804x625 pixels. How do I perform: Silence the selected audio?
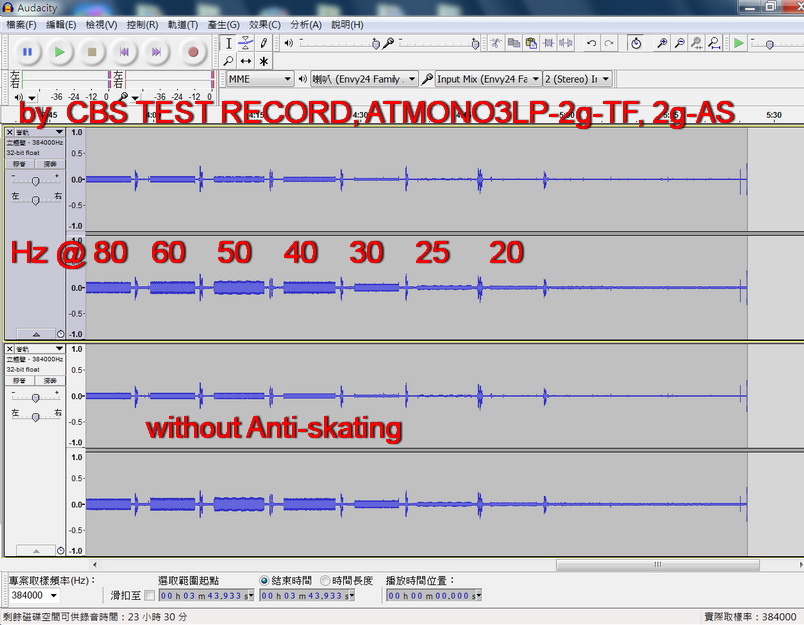point(566,44)
